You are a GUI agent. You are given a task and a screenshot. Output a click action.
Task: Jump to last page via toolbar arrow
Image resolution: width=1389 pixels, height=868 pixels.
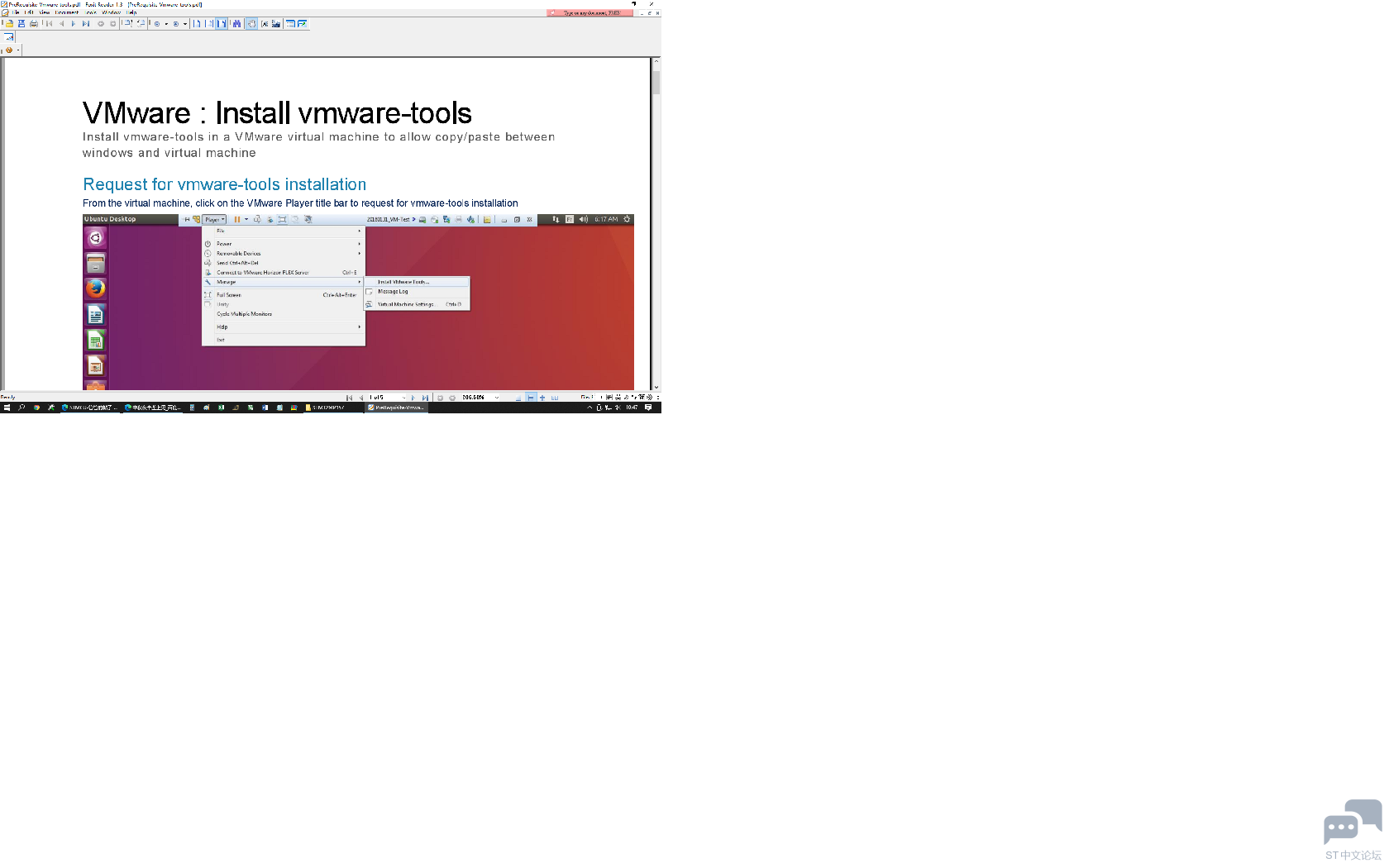[86, 24]
